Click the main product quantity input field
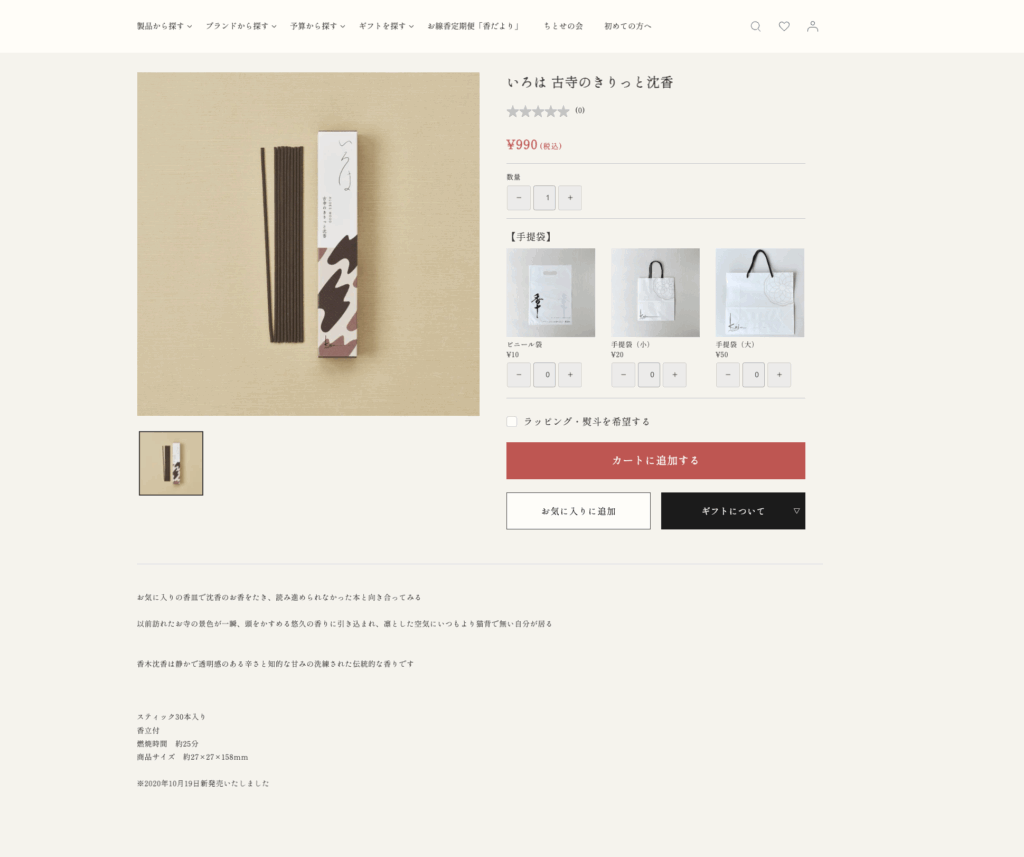 coord(545,198)
